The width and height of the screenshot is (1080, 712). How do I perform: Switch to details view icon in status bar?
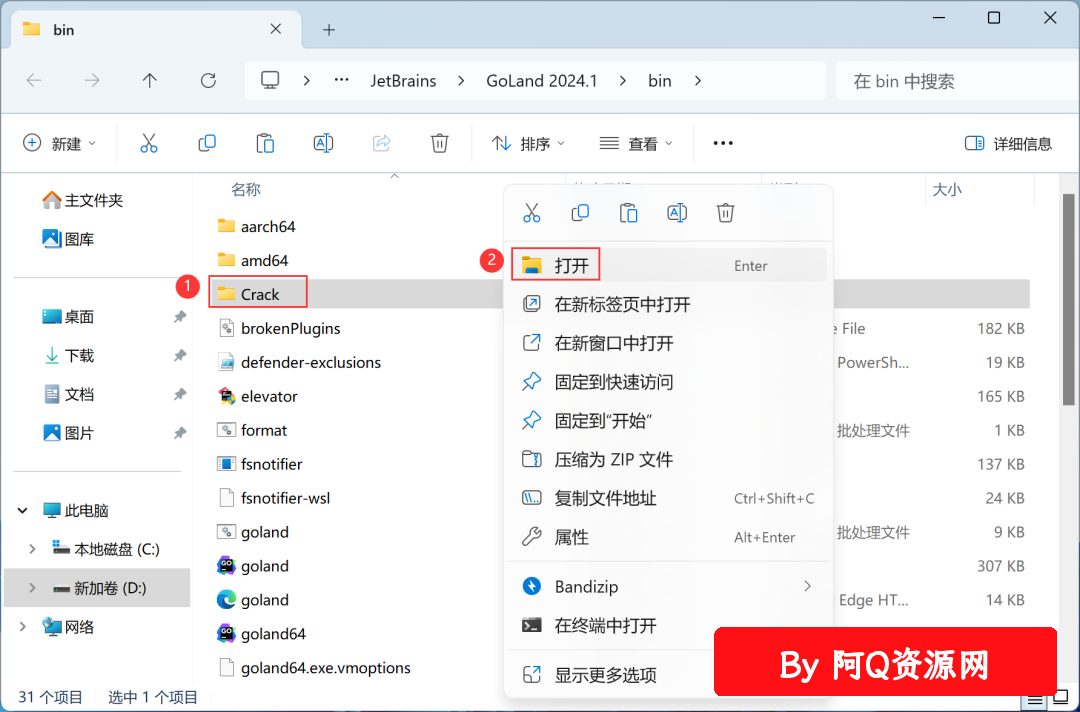tap(1035, 701)
